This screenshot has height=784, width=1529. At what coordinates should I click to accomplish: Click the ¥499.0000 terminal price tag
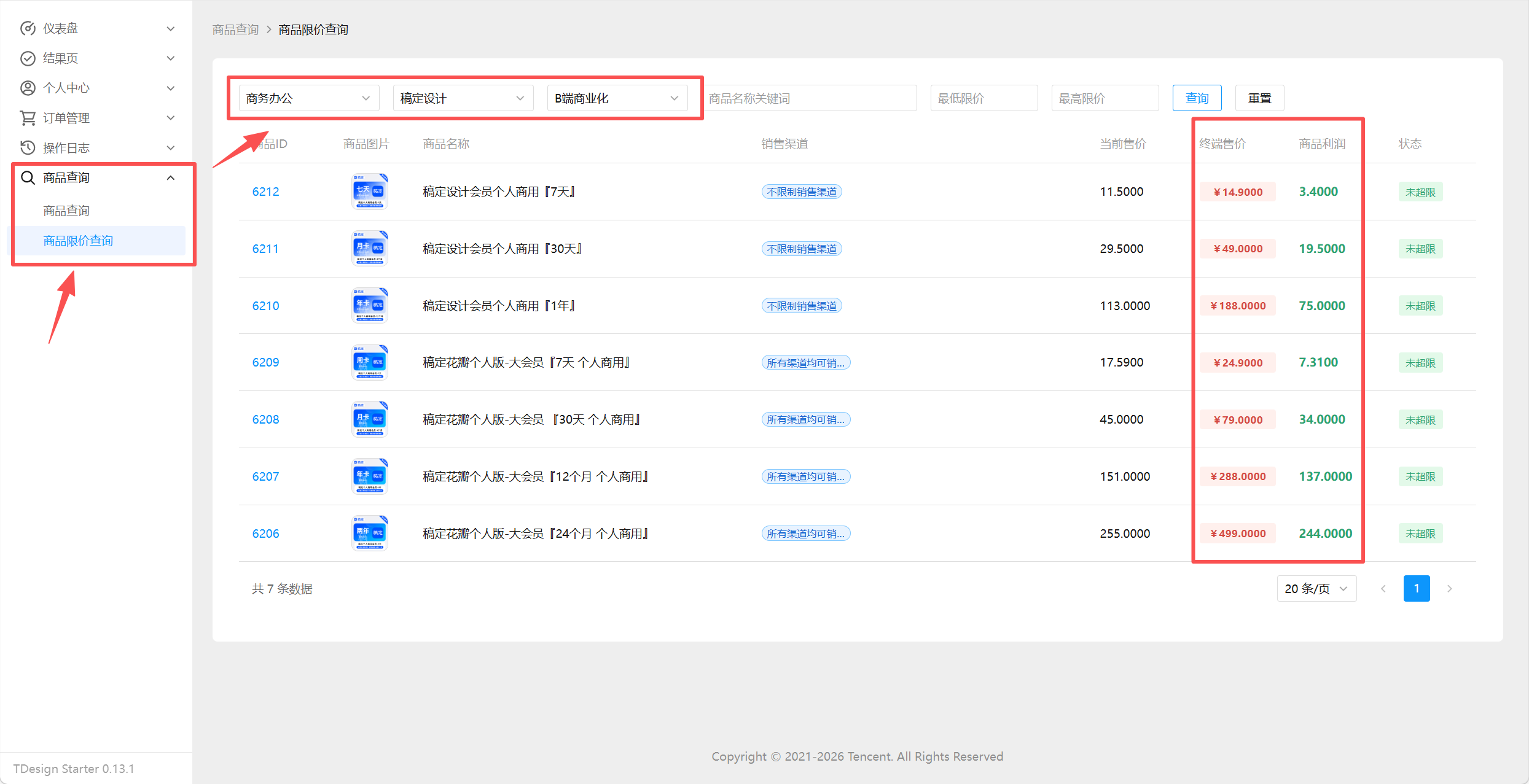tap(1238, 534)
